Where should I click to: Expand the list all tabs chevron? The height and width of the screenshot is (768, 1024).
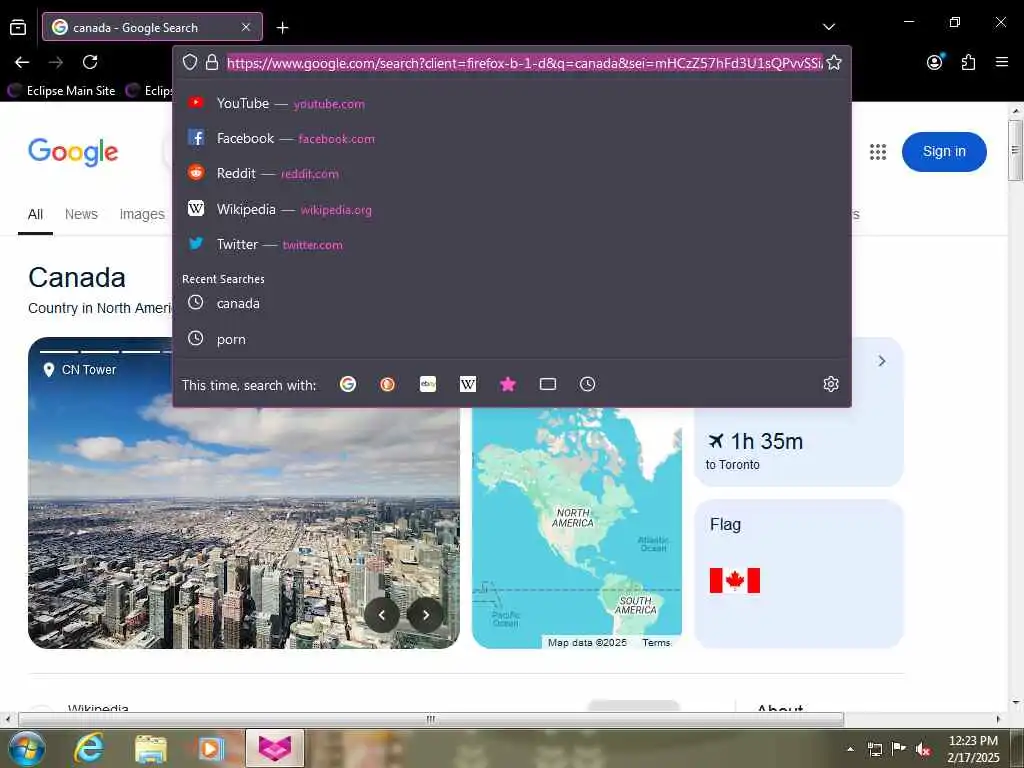pos(829,27)
